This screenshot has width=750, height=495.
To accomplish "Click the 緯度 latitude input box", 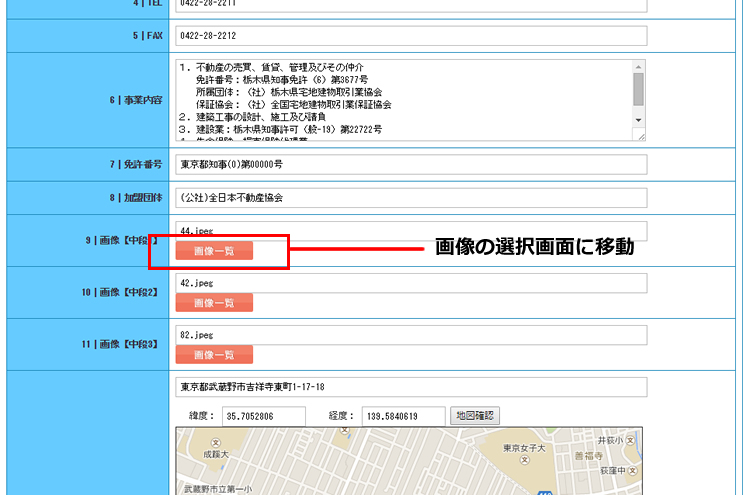I will coord(264,416).
